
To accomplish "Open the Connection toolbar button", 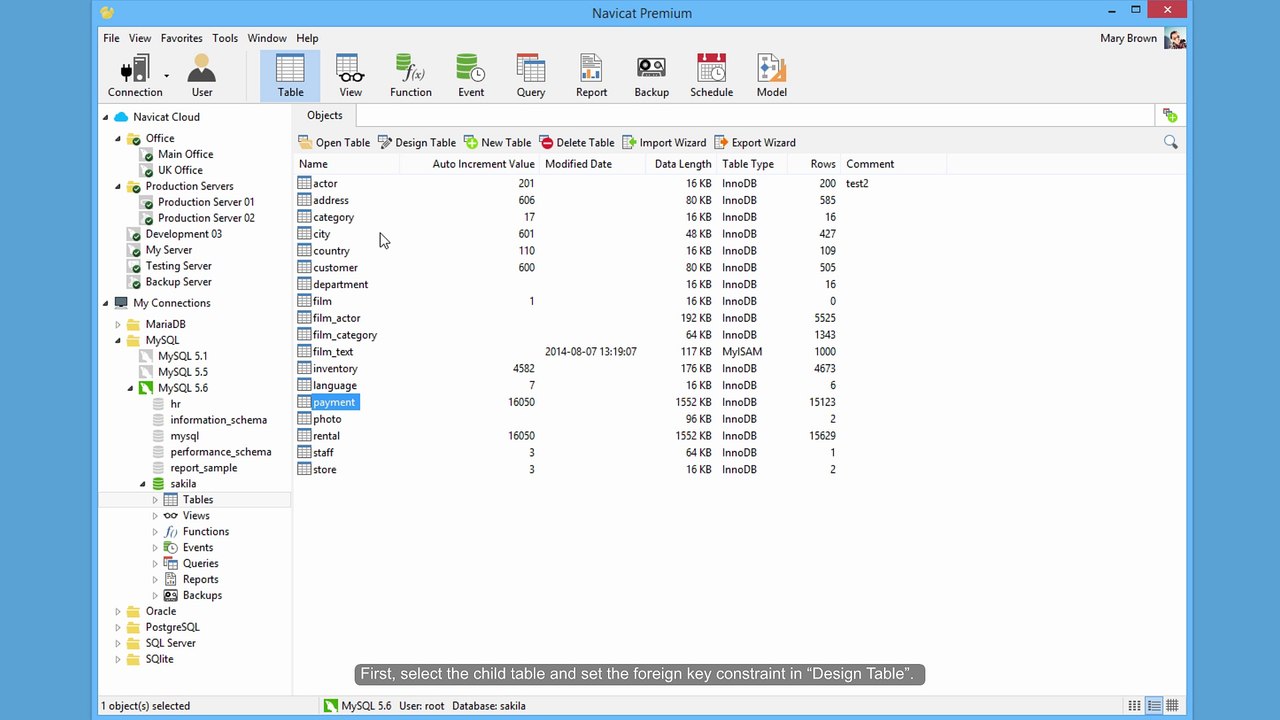I will 135,76.
